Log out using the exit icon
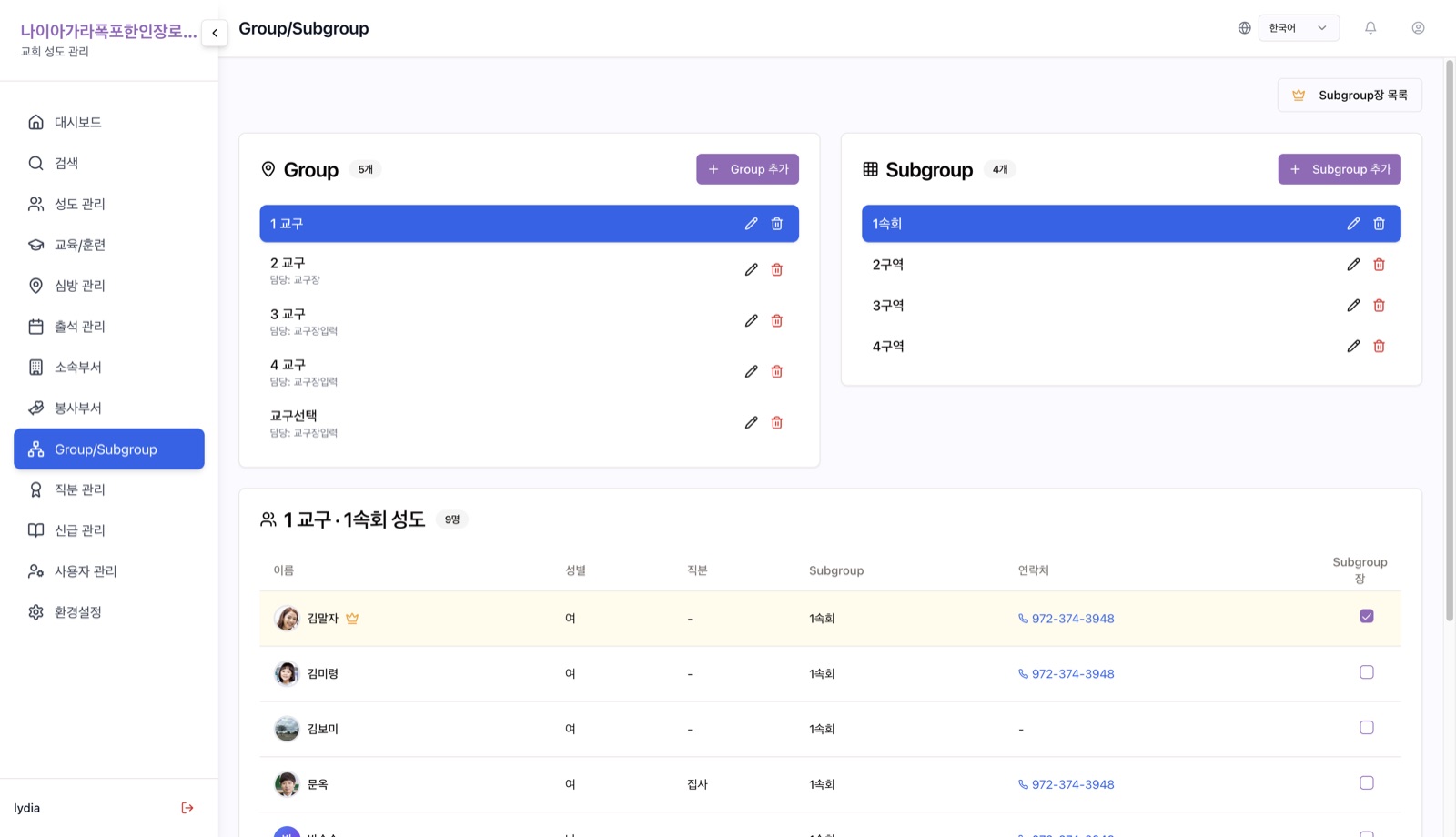This screenshot has height=837, width=1456. 187,808
